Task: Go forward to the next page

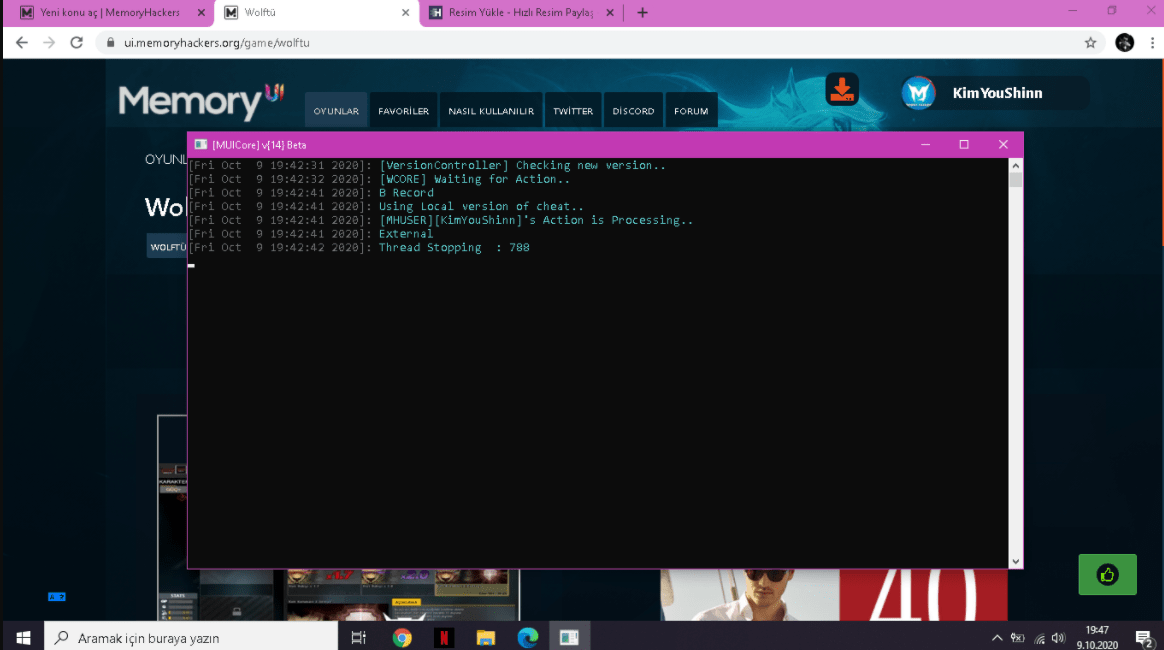Action: tap(49, 43)
